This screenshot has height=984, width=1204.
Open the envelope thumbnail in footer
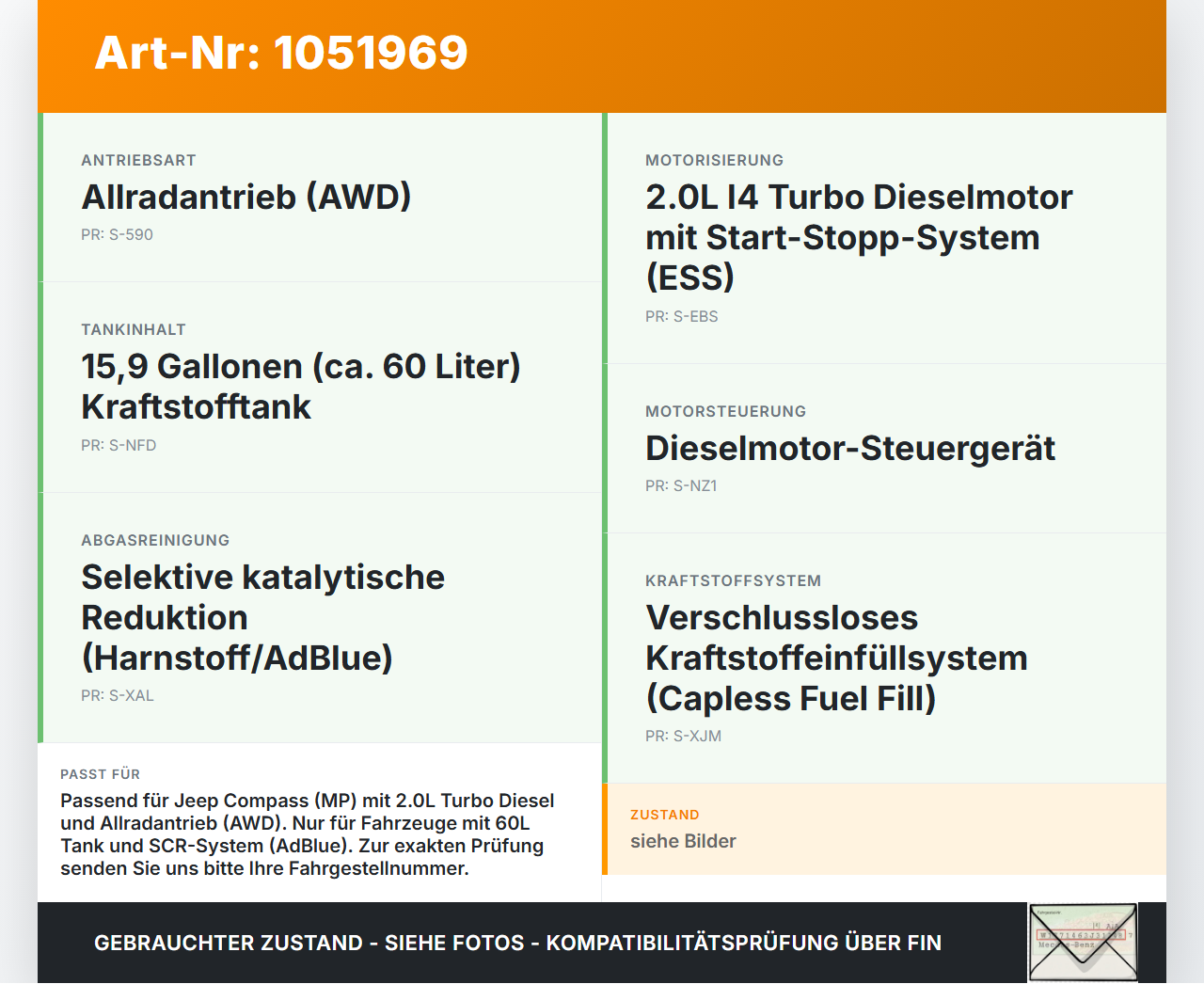coord(1083,943)
